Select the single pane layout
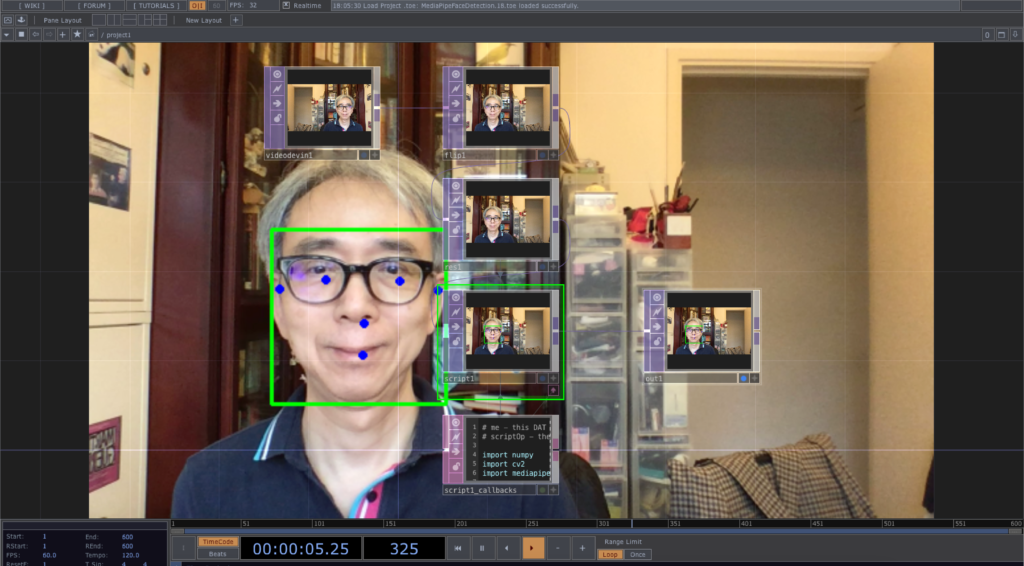 (99, 20)
